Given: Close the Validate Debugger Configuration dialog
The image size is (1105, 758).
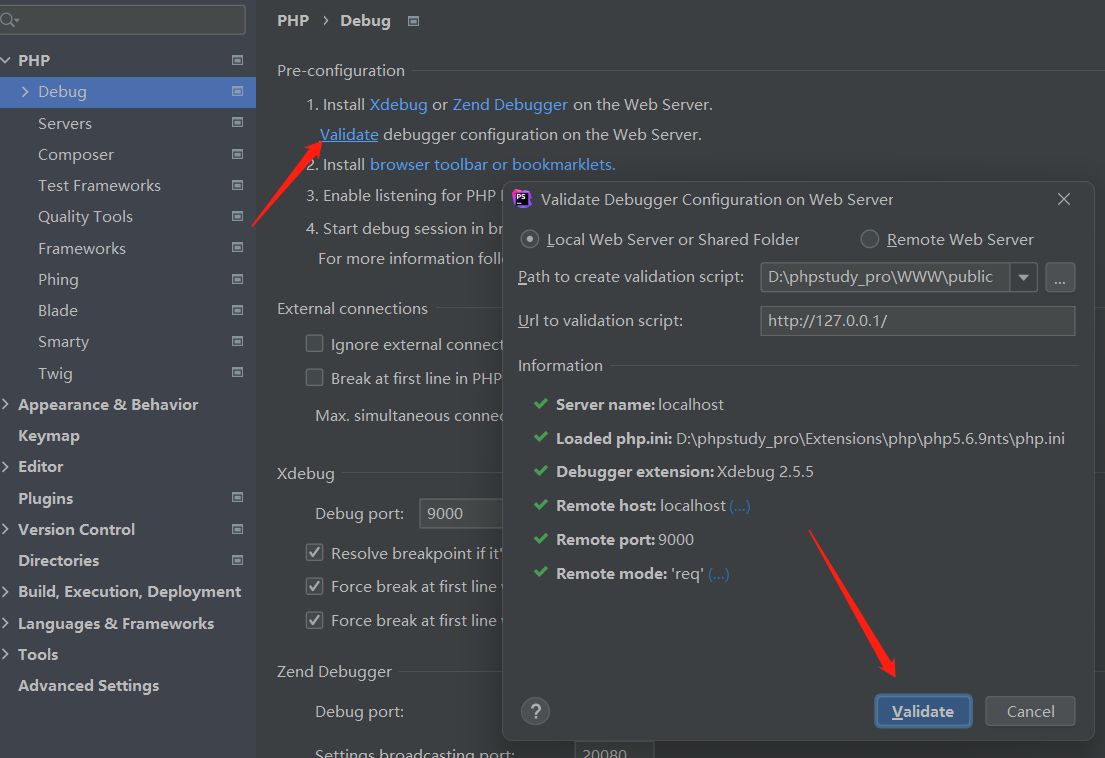Looking at the screenshot, I should click(x=1064, y=199).
